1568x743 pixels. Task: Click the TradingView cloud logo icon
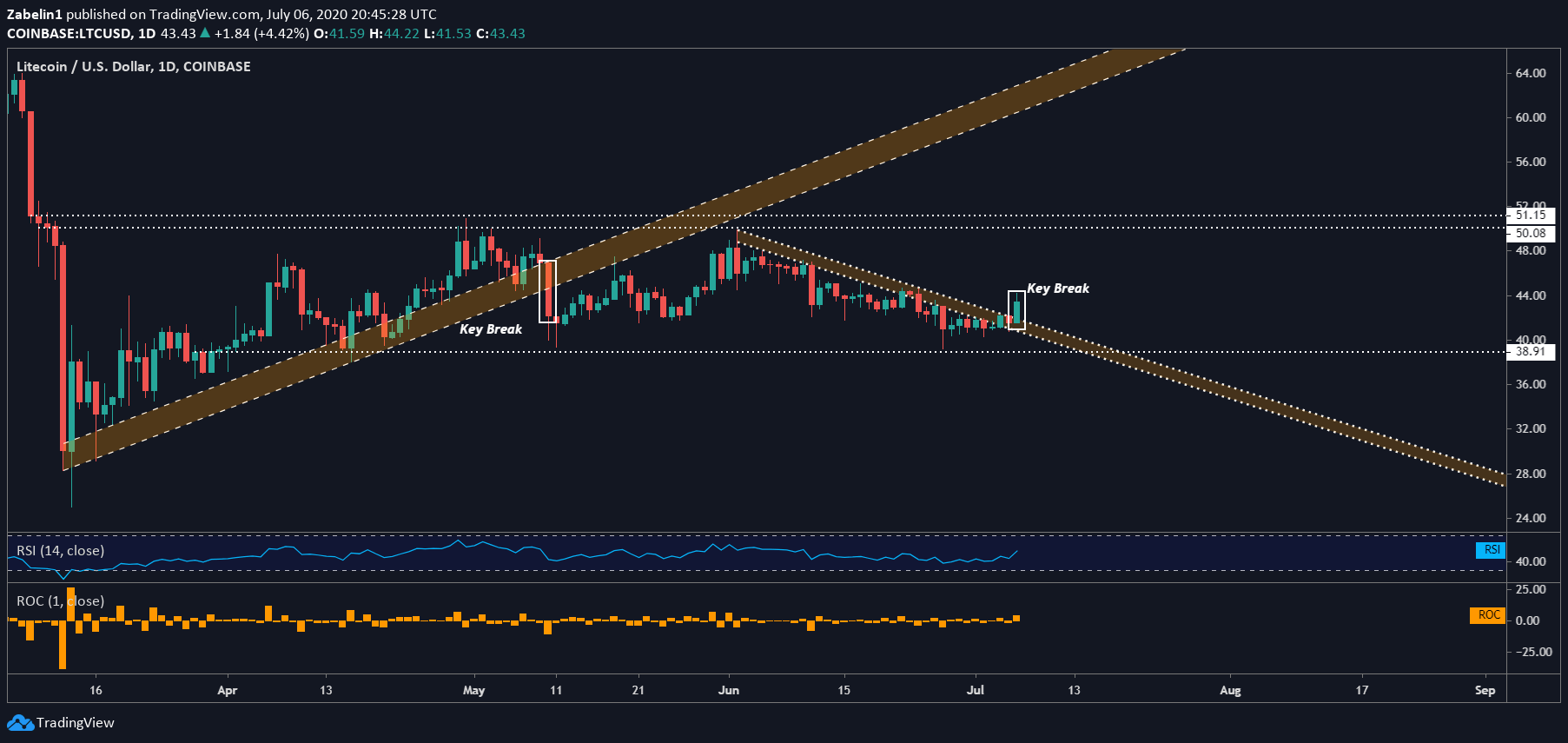(x=20, y=723)
